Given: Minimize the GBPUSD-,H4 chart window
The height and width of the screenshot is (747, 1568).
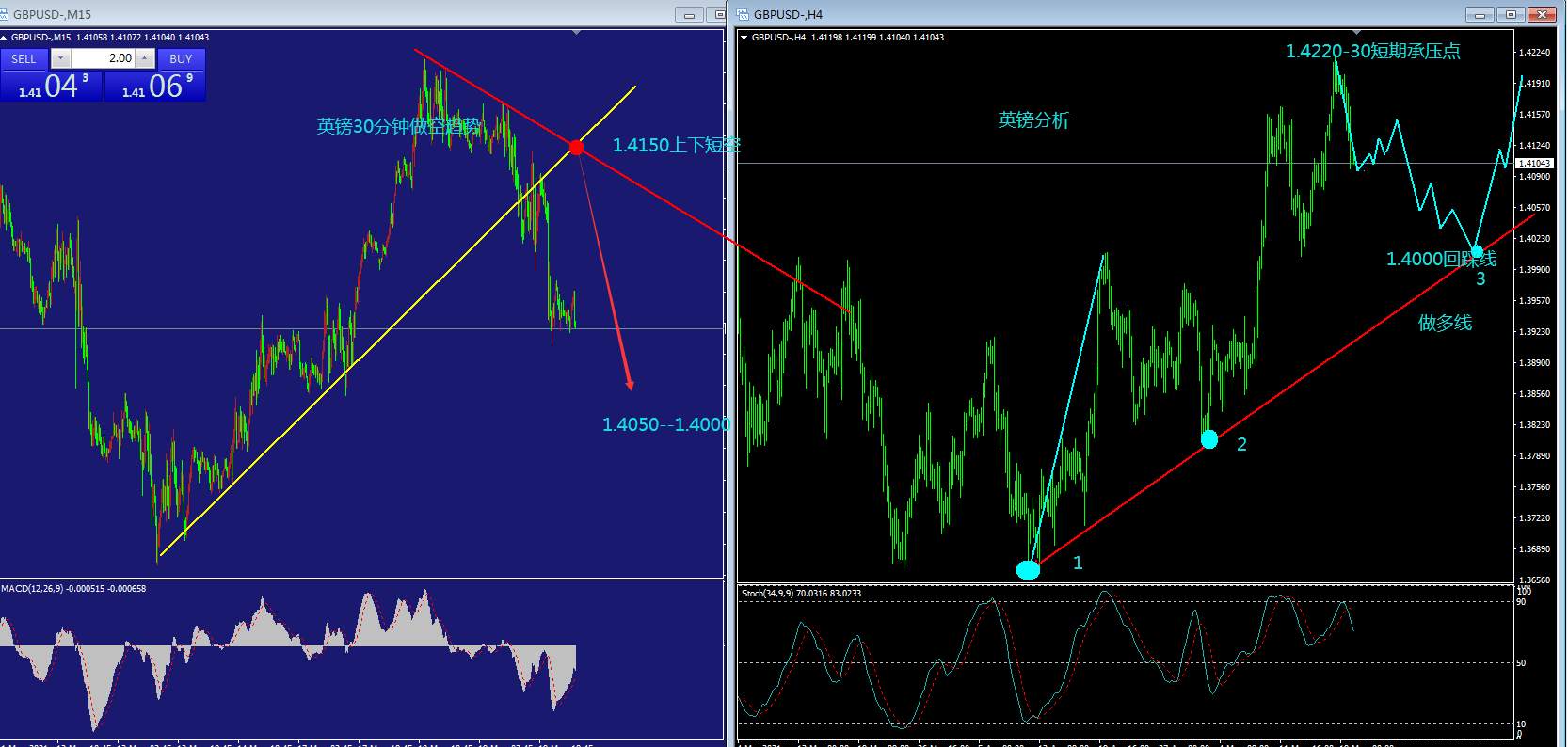Looking at the screenshot, I should click(1480, 15).
